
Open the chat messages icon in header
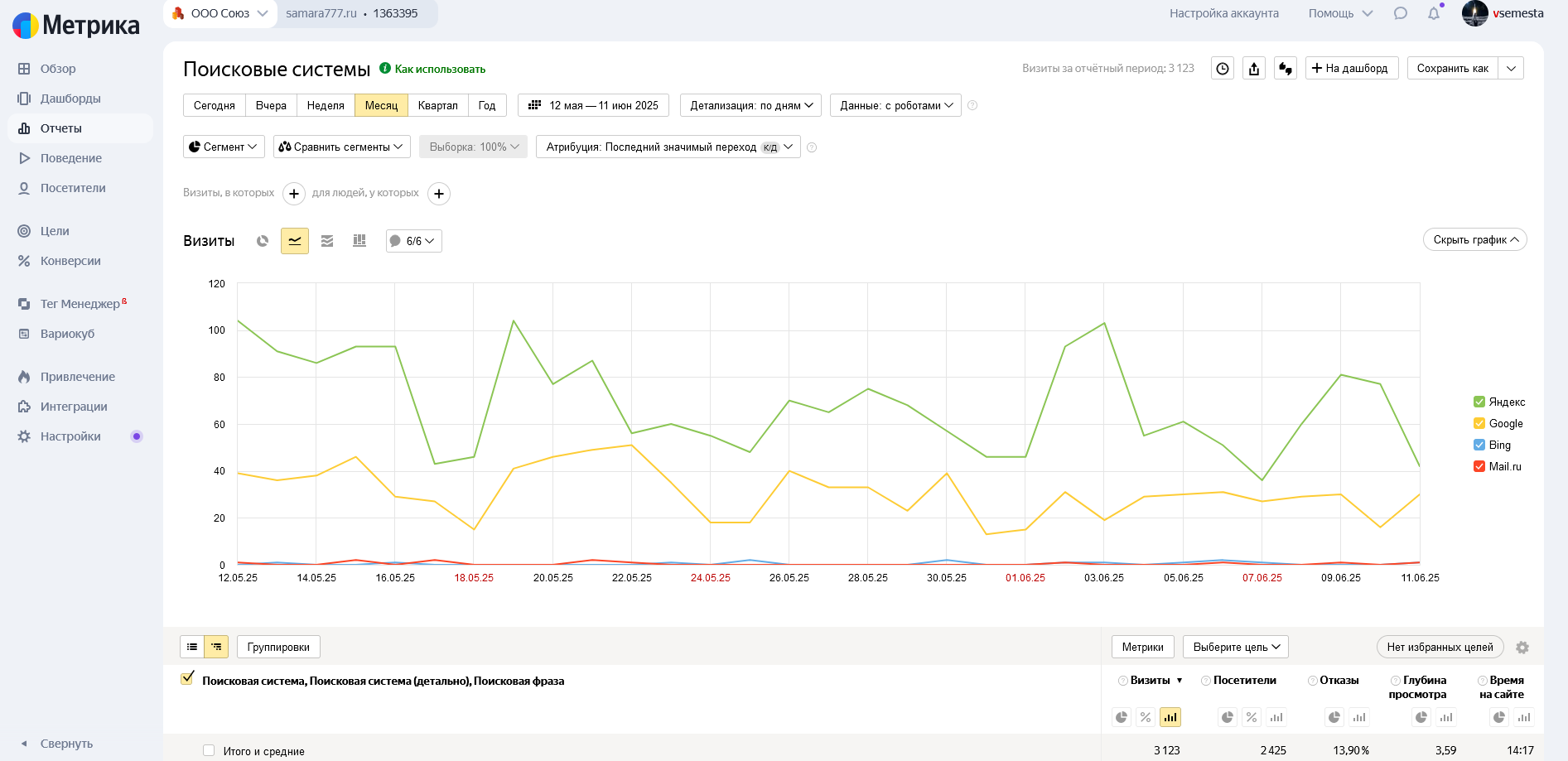click(x=1401, y=13)
